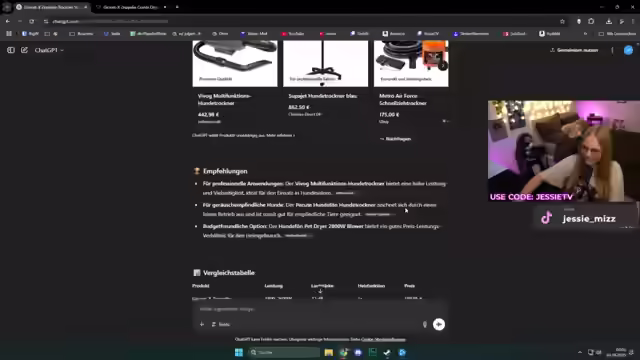Open the YouTube bookmark
This screenshot has width=640, height=360.
pos(293,34)
